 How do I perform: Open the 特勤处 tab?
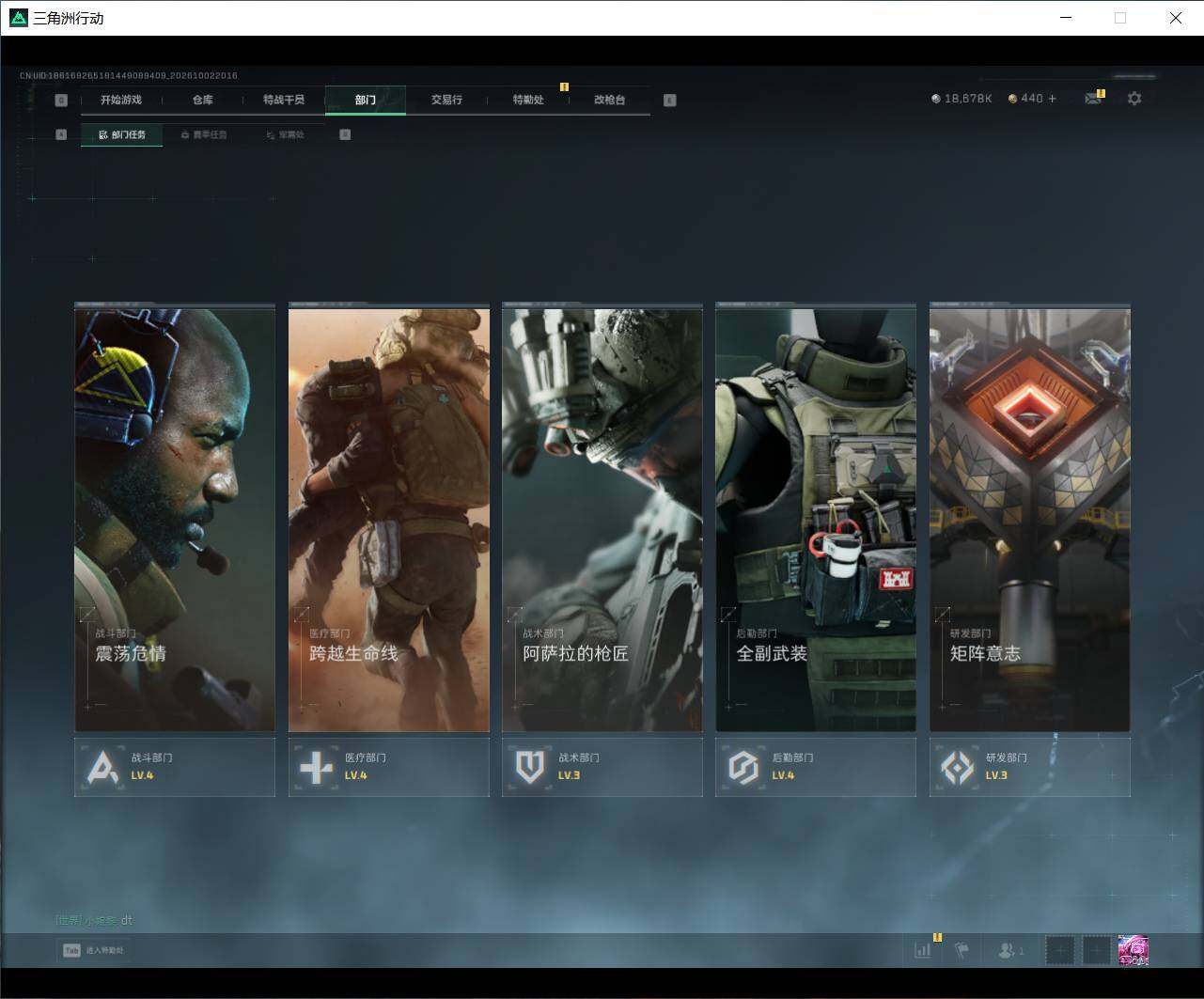click(528, 100)
